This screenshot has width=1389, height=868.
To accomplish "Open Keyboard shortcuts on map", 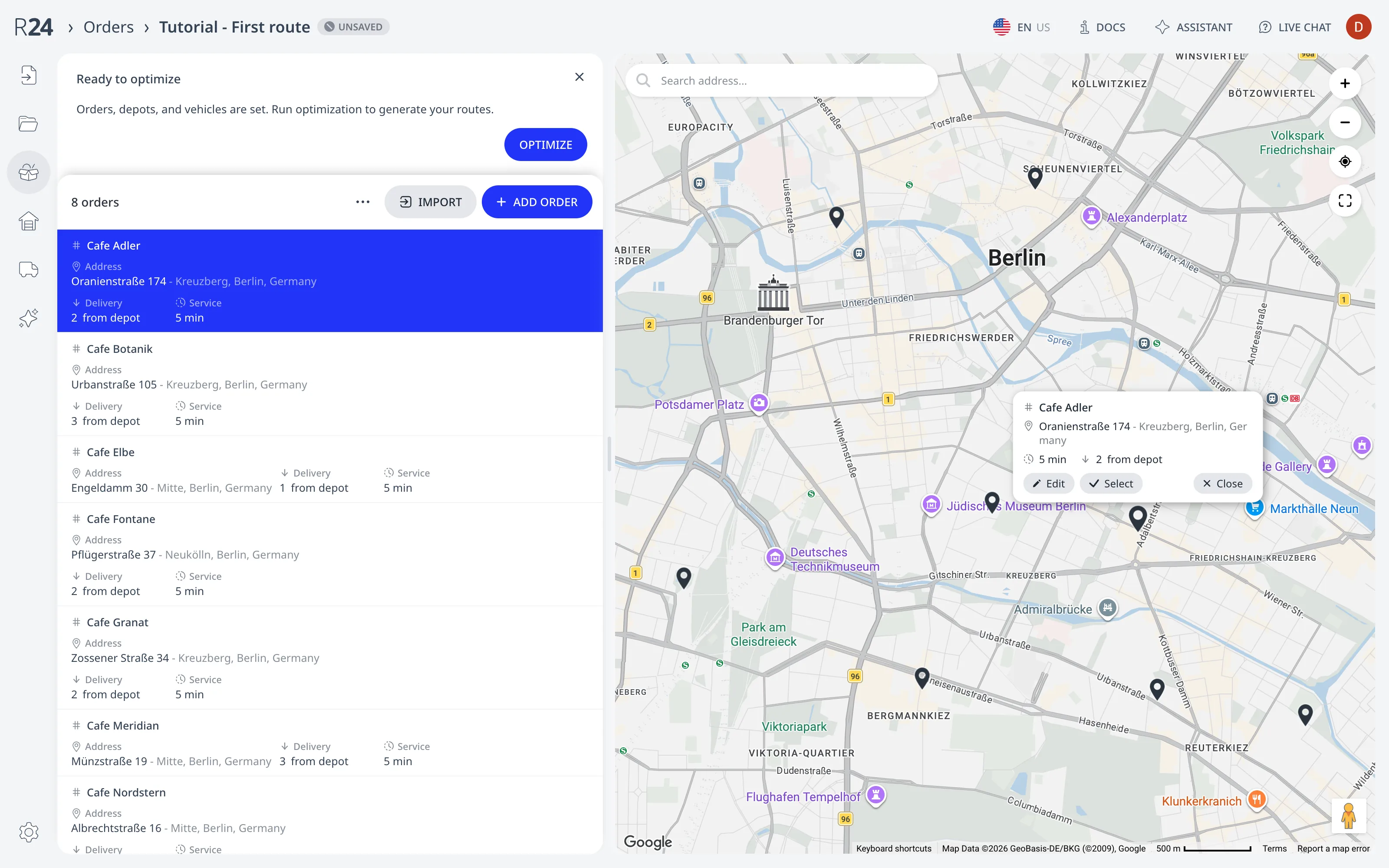I will (894, 848).
